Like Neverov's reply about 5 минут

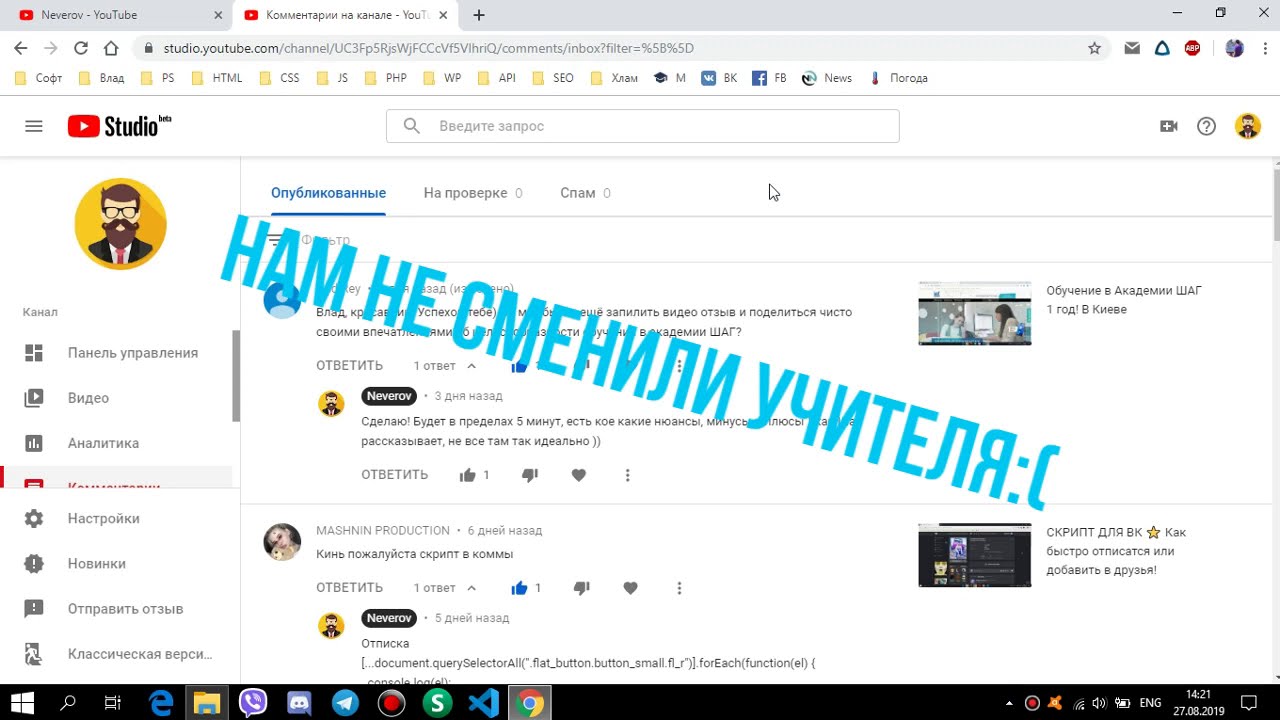pyautogui.click(x=467, y=476)
